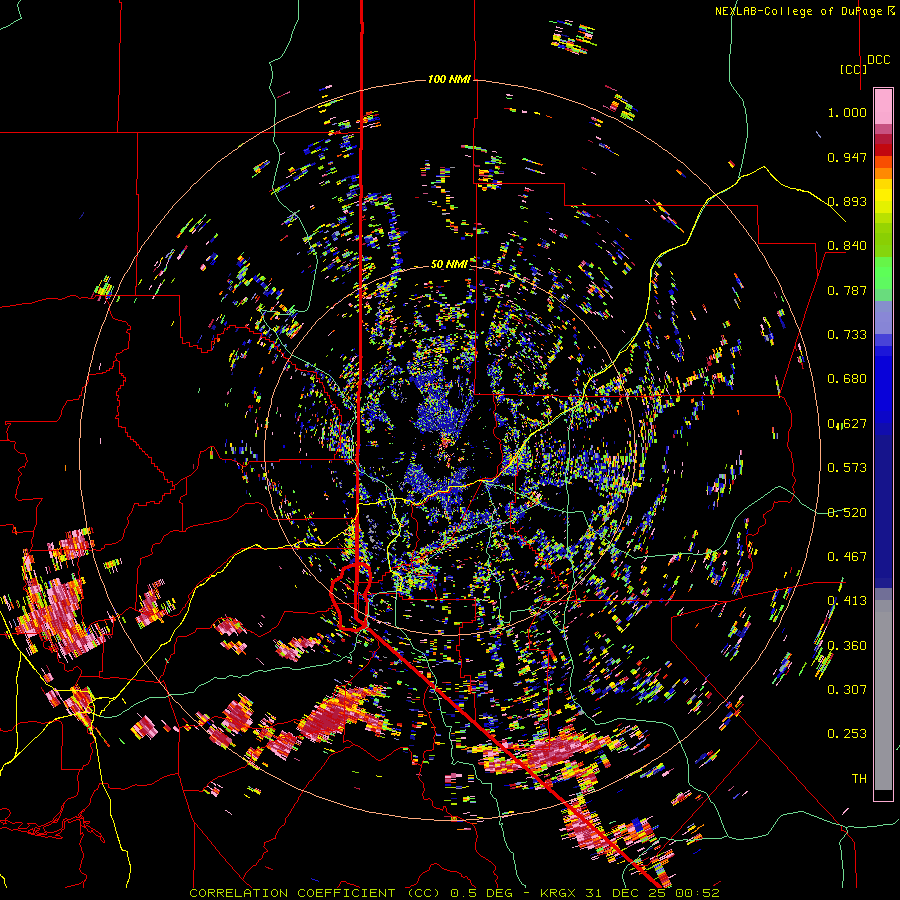Click the 0.573 value on the color scale
Screen dimensions: 900x900
pyautogui.click(x=847, y=468)
